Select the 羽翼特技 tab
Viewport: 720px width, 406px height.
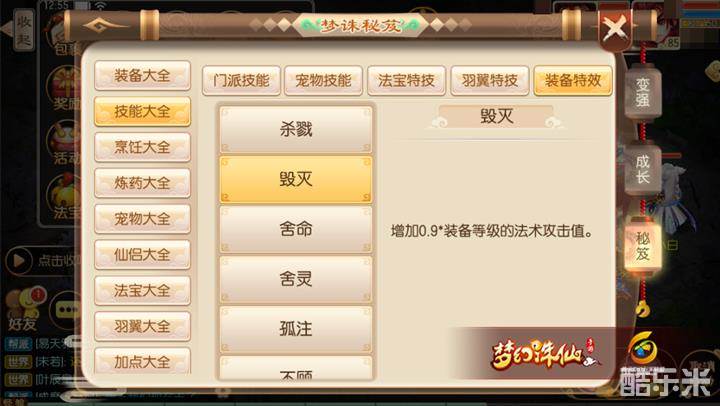point(490,80)
